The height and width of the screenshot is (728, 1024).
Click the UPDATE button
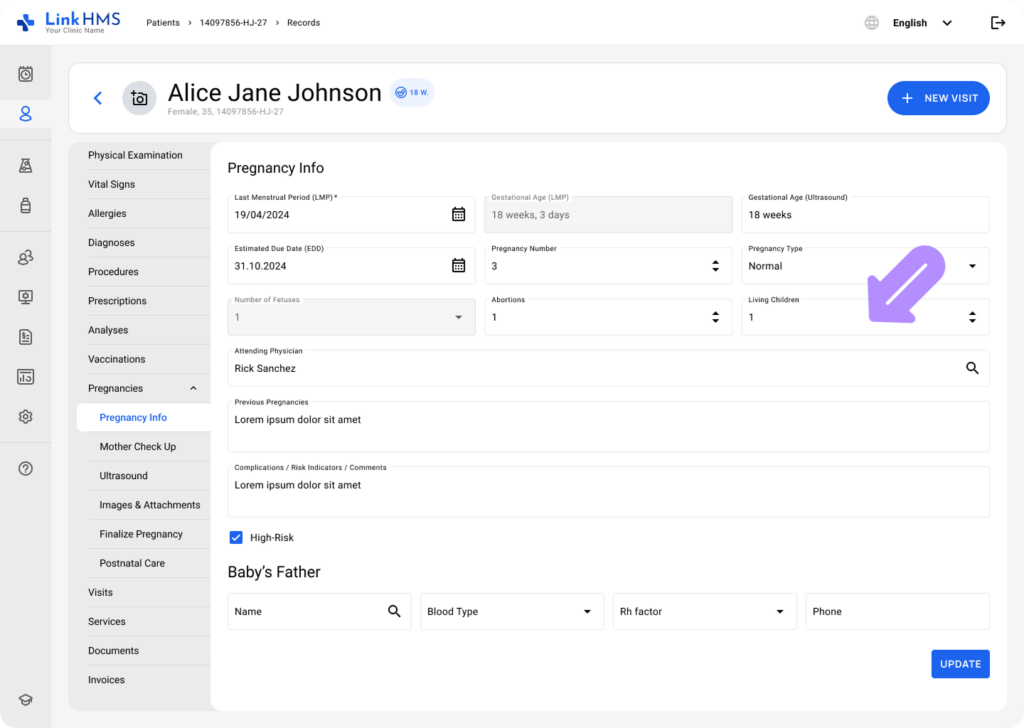point(960,664)
